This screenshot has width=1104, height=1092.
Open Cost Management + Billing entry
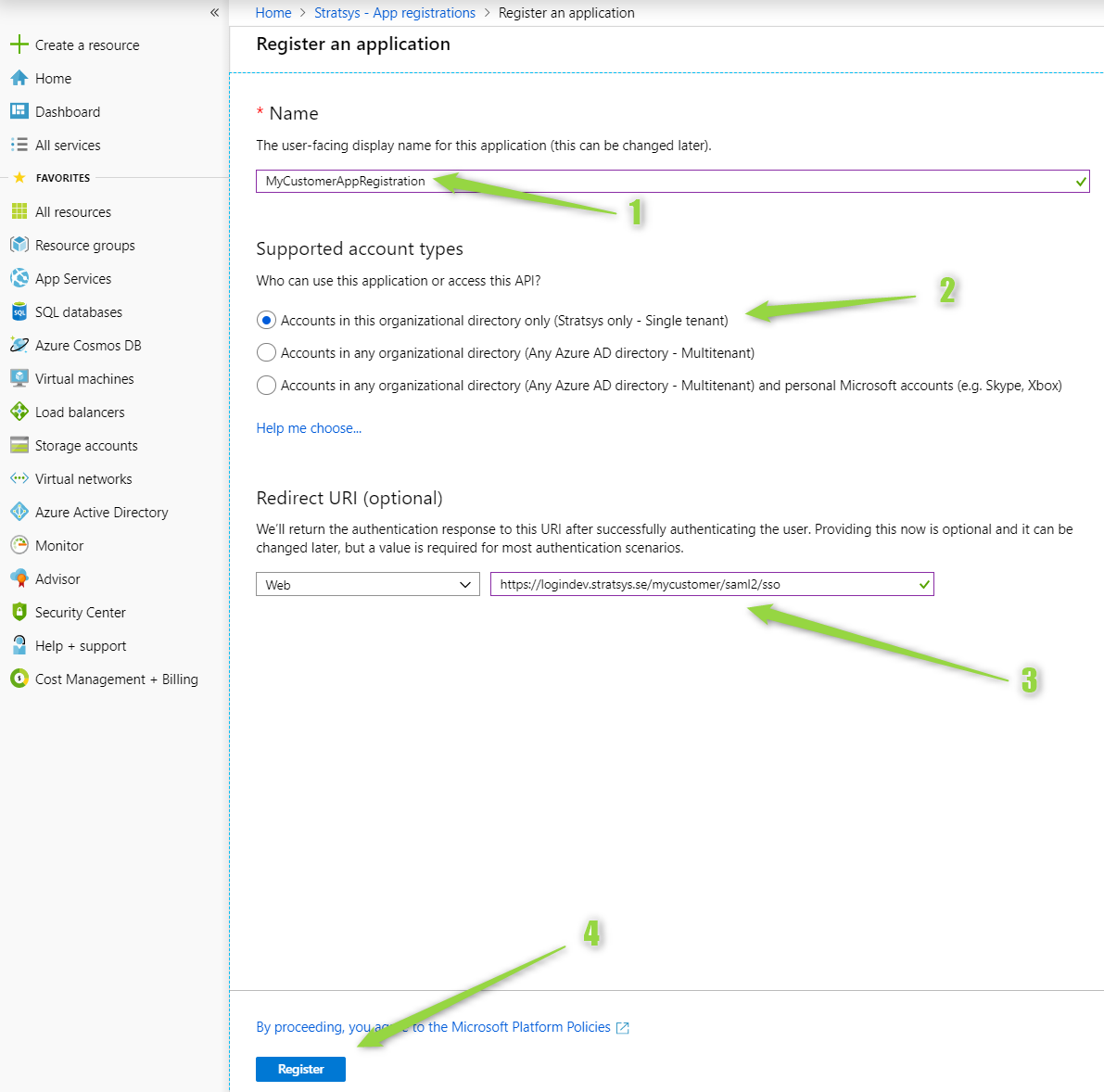click(x=116, y=679)
